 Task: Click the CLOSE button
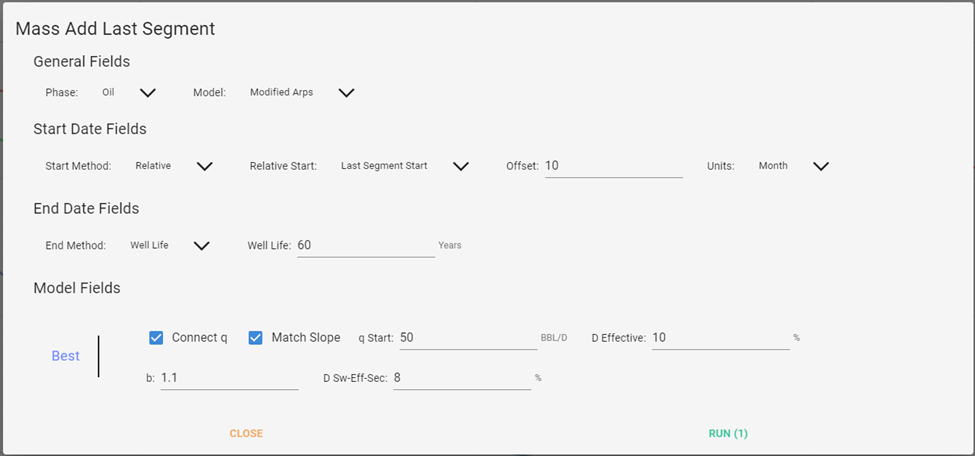pyautogui.click(x=246, y=434)
